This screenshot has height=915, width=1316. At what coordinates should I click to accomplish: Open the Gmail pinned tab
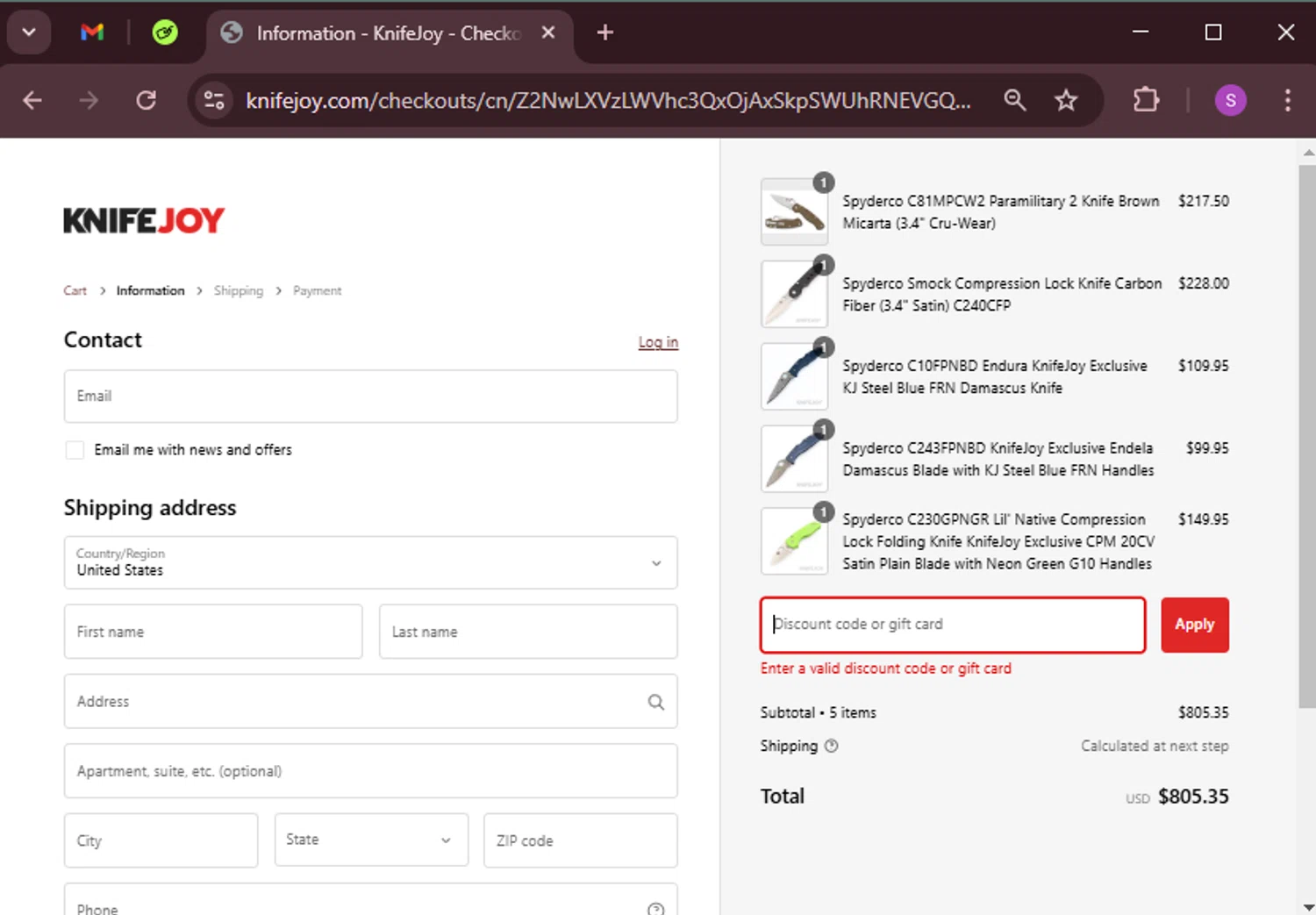(92, 32)
